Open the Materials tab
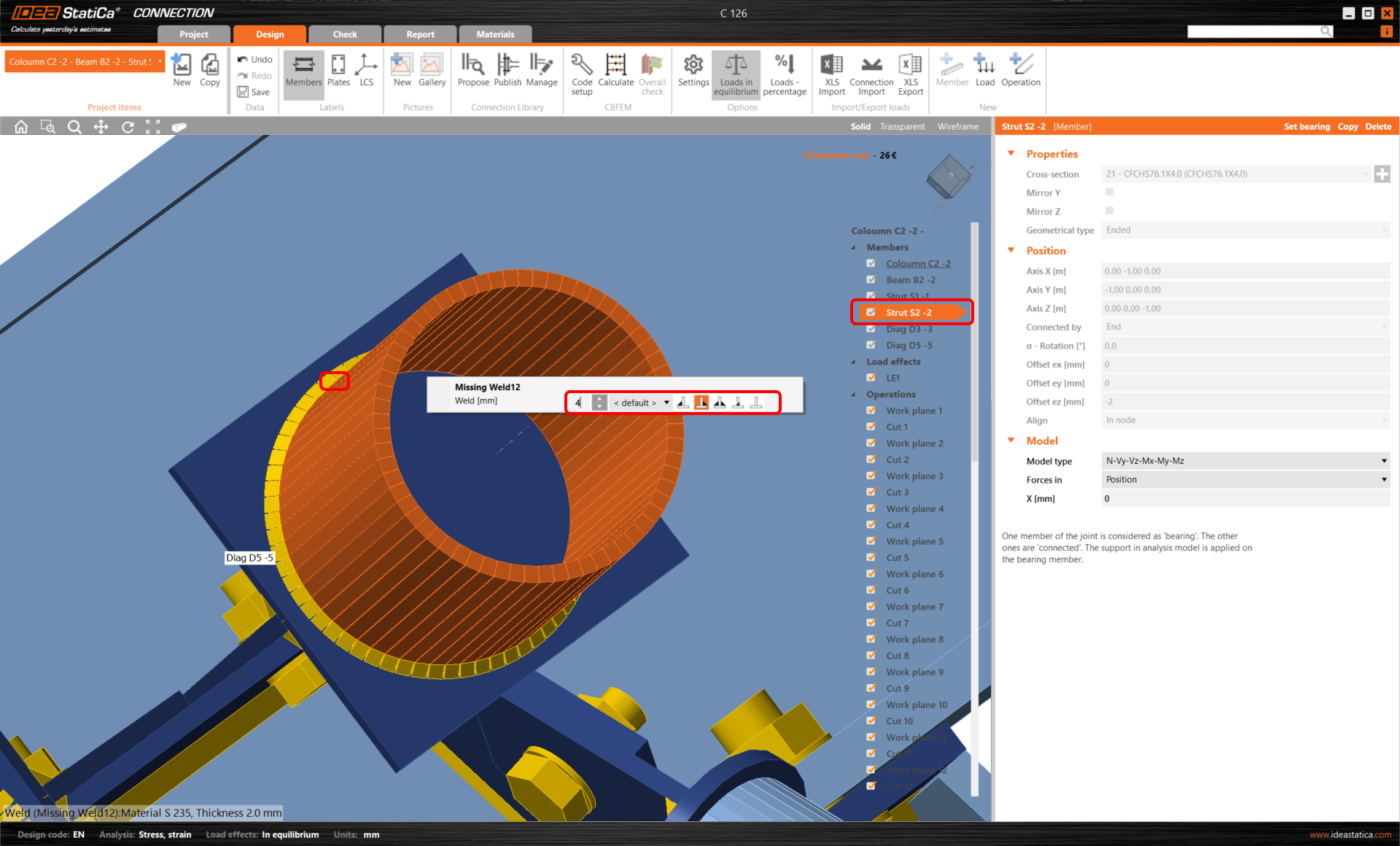This screenshot has height=846, width=1400. point(495,34)
